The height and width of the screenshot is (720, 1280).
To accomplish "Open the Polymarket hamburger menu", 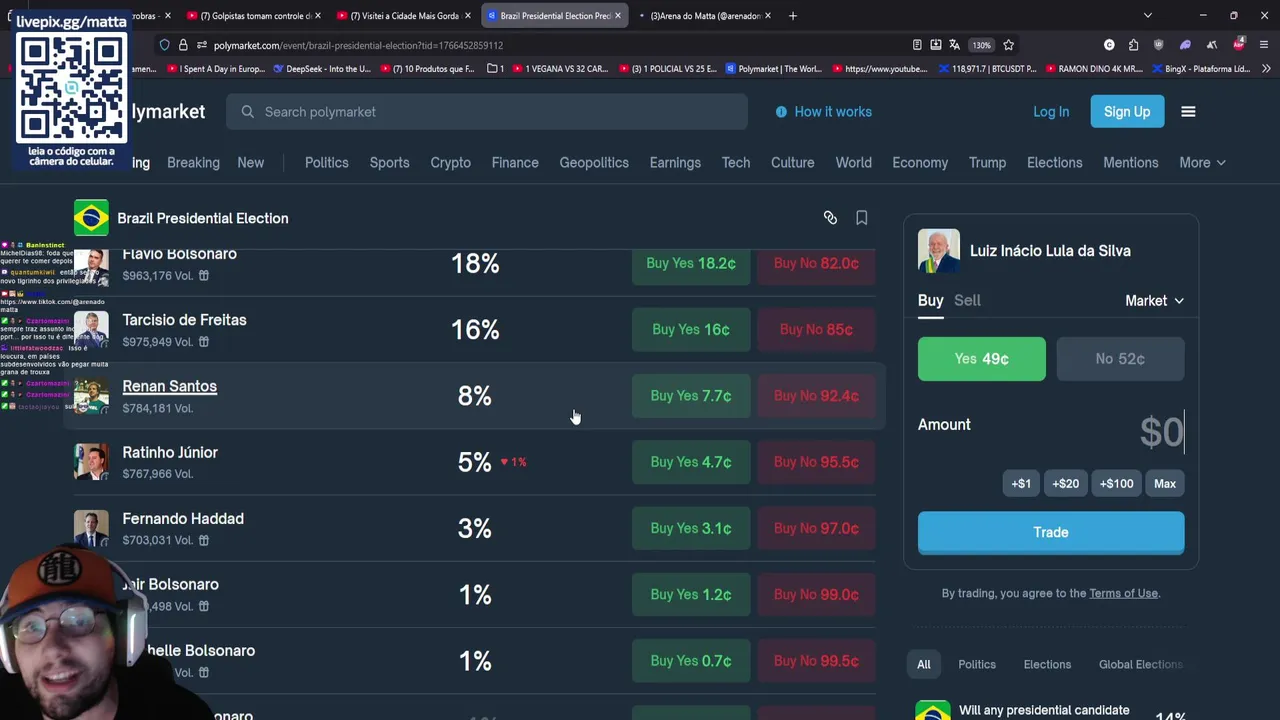I will [1188, 112].
